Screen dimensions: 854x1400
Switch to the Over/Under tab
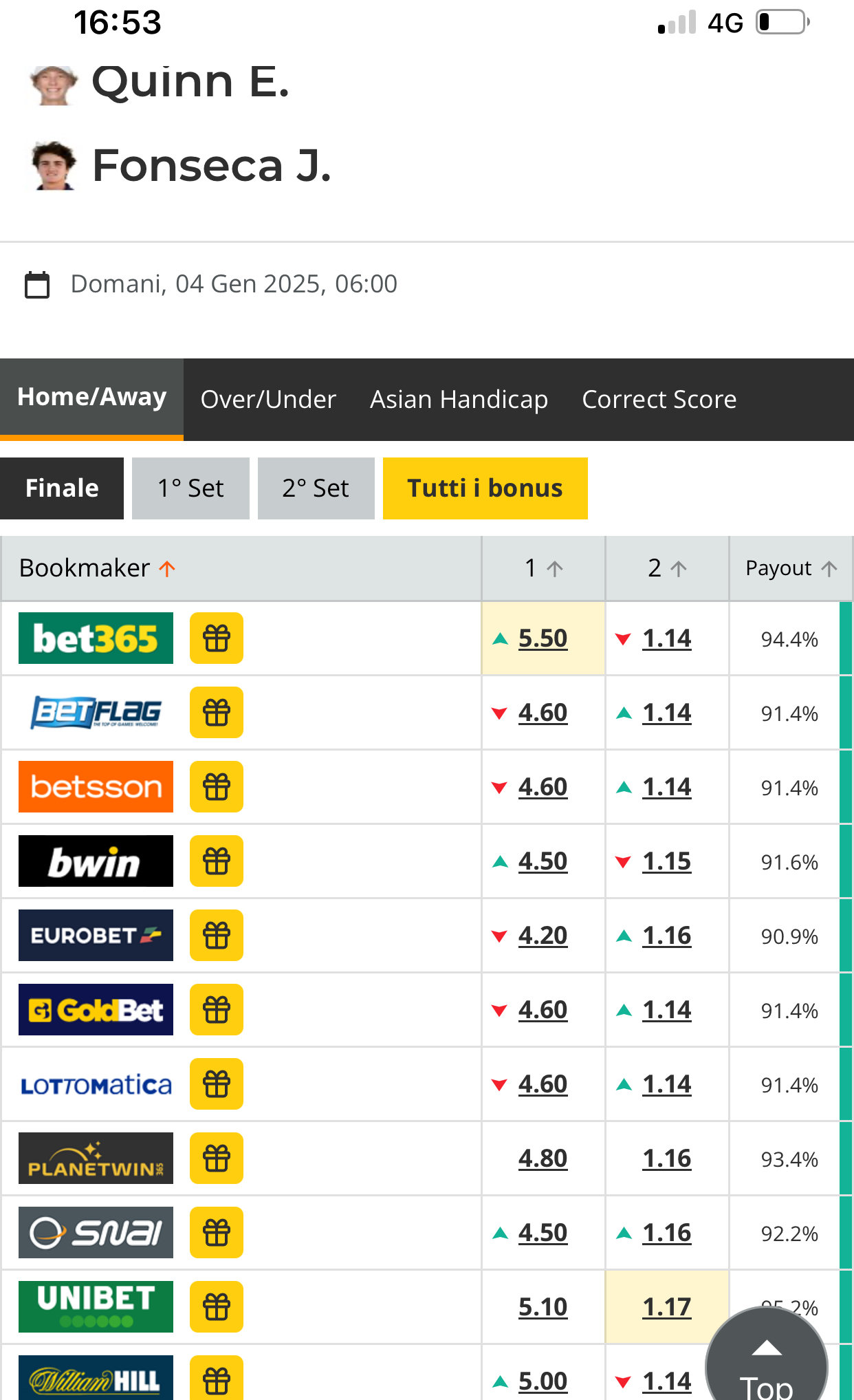tap(268, 400)
